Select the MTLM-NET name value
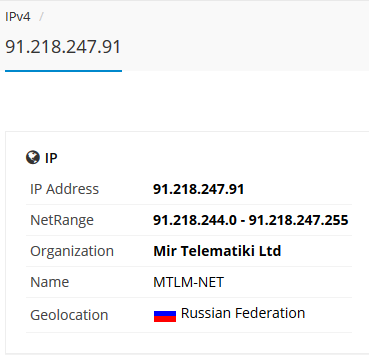This screenshot has width=369, height=363. point(188,282)
